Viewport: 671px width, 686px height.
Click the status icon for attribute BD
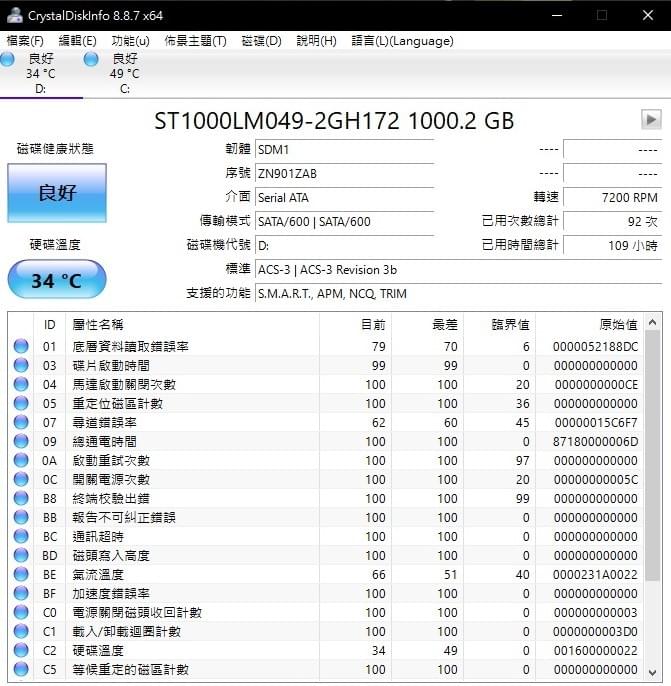point(21,555)
